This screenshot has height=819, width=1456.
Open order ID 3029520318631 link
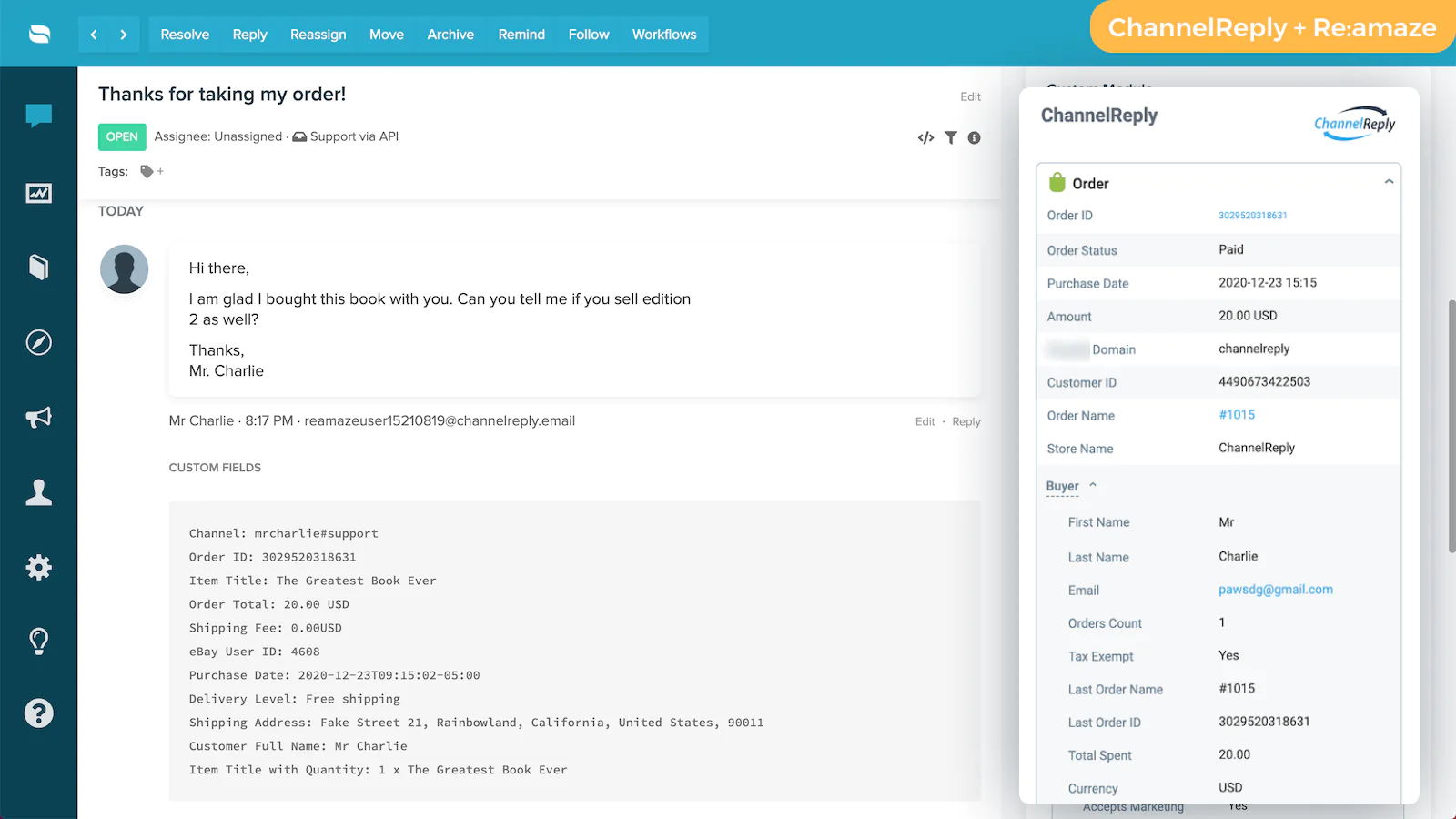coord(1252,216)
